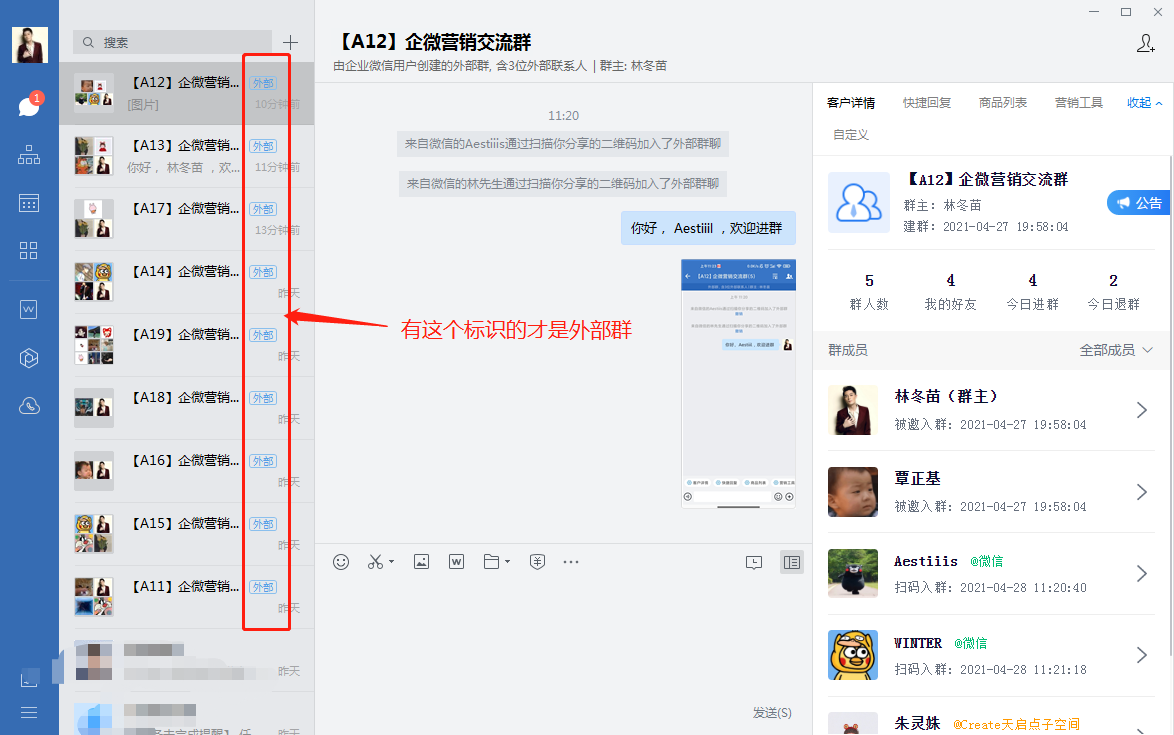
Task: Expand the 全部成员 member filter dropdown
Action: [1116, 350]
